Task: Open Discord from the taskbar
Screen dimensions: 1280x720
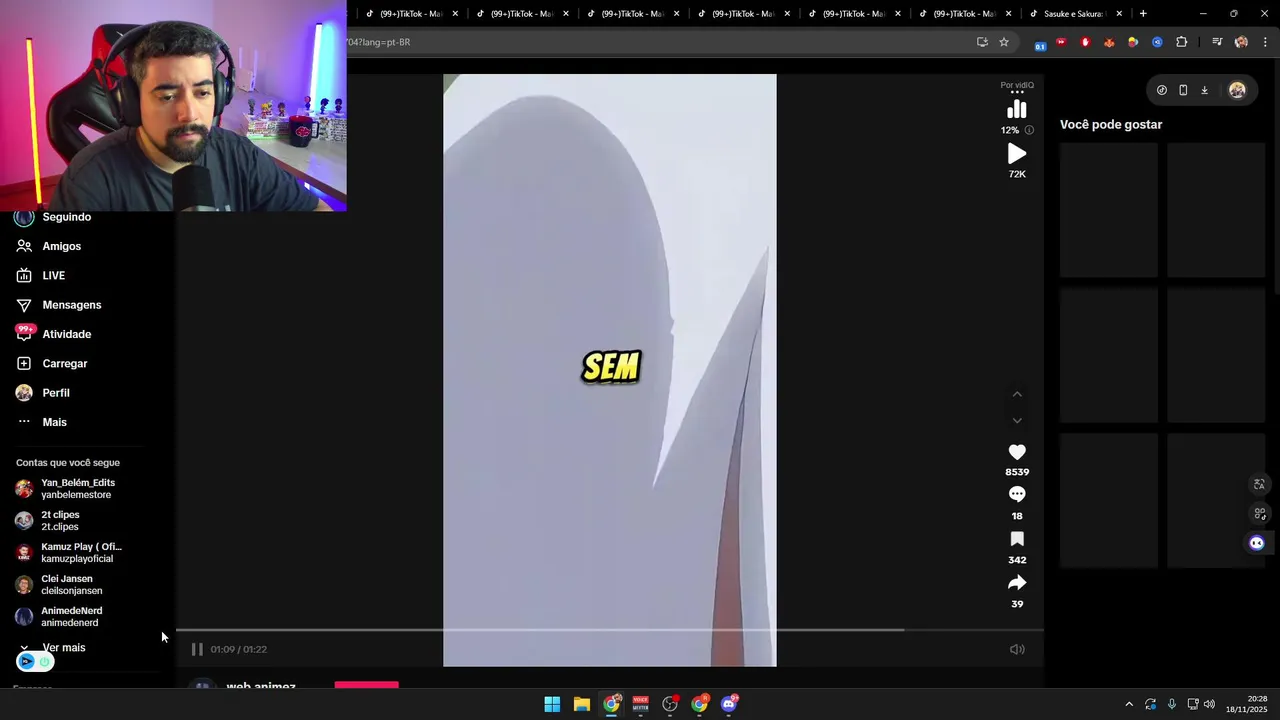Action: (730, 704)
